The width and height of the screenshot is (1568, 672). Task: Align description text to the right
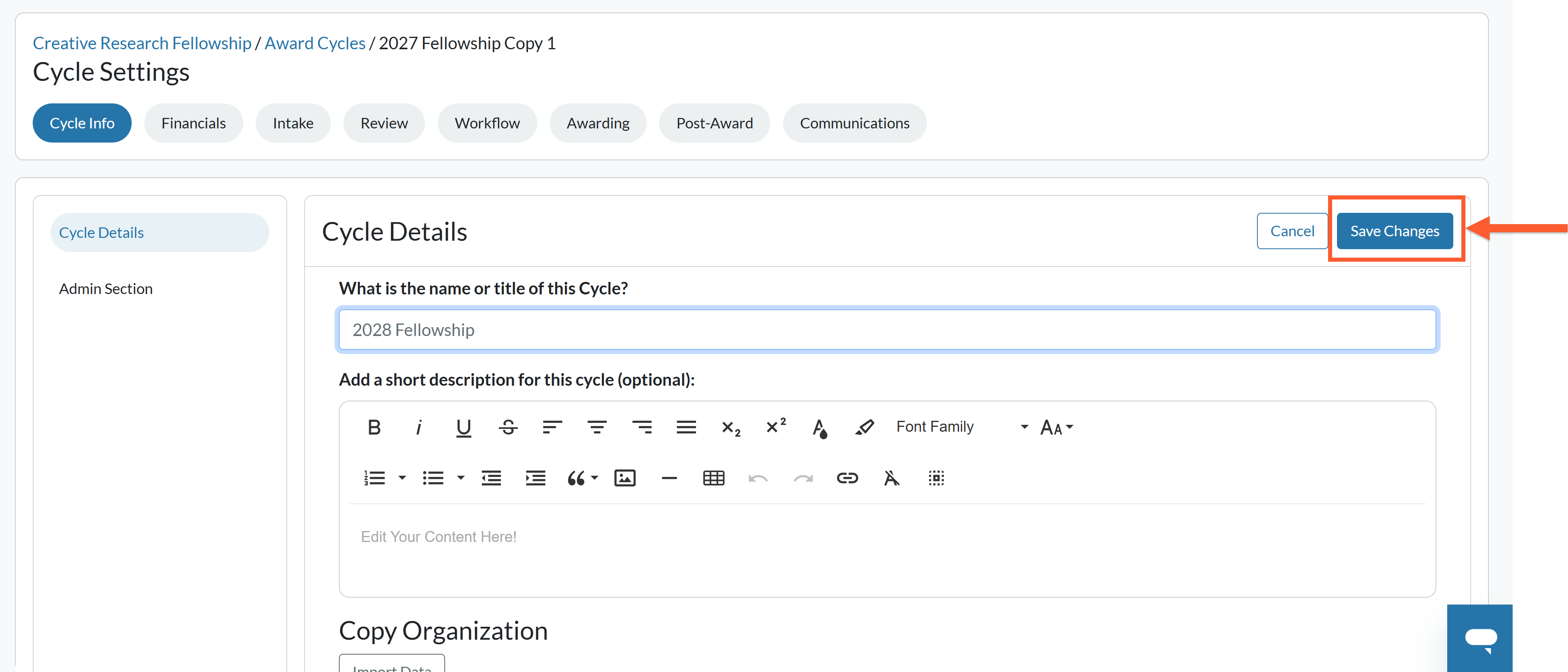(641, 427)
